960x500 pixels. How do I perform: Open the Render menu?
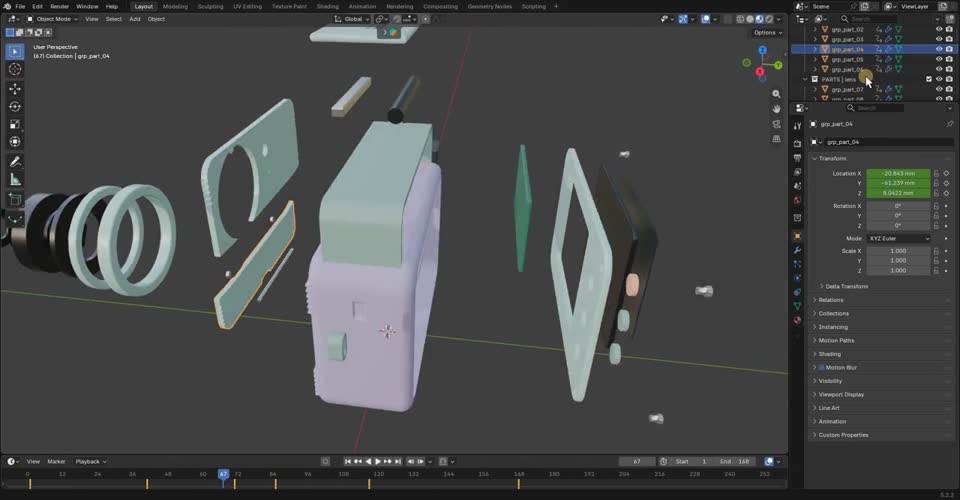pyautogui.click(x=59, y=6)
